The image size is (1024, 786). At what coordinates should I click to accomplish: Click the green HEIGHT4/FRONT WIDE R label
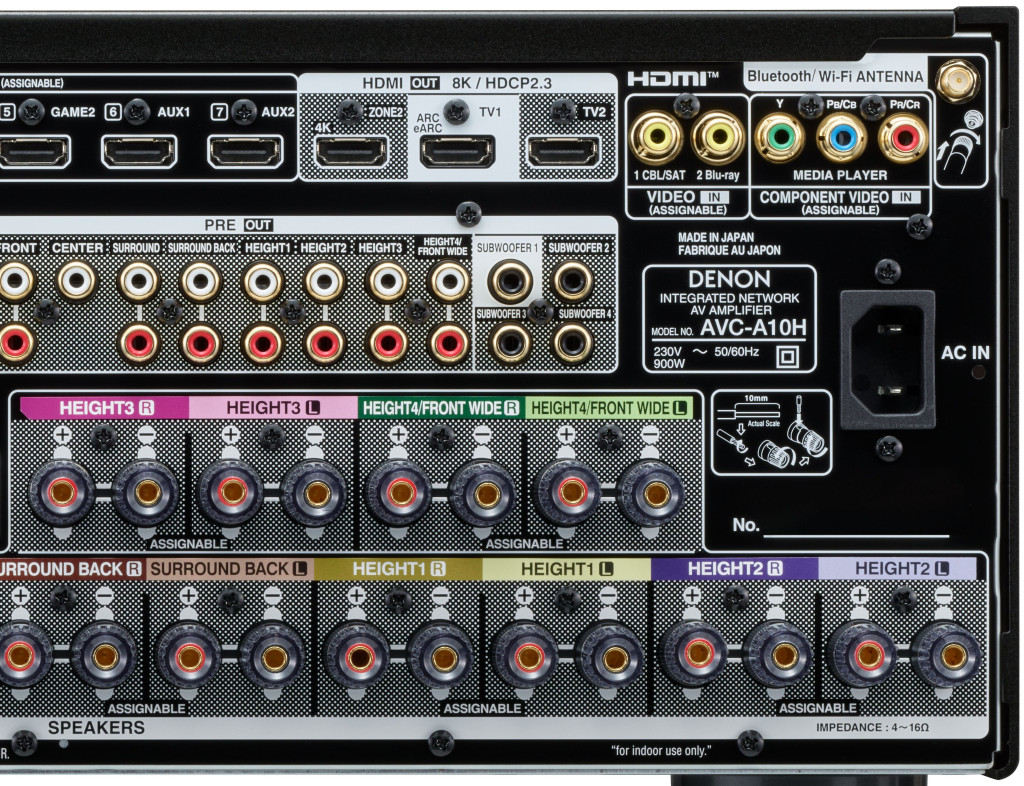click(441, 408)
